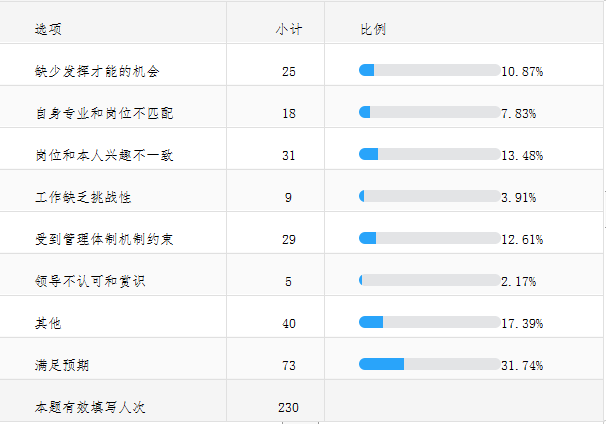Click the count value 73
This screenshot has height=424, width=606.
click(x=289, y=366)
